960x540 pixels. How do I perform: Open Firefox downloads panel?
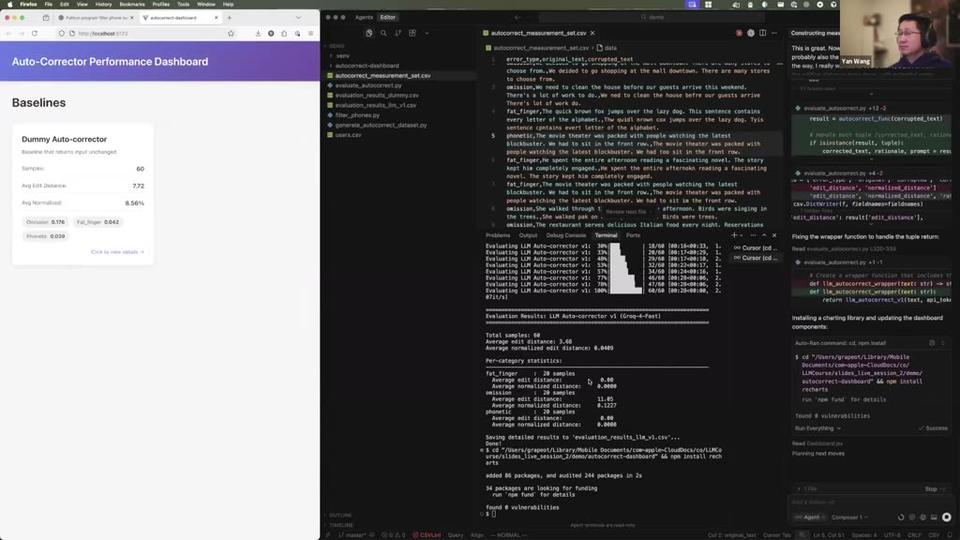pos(258,34)
